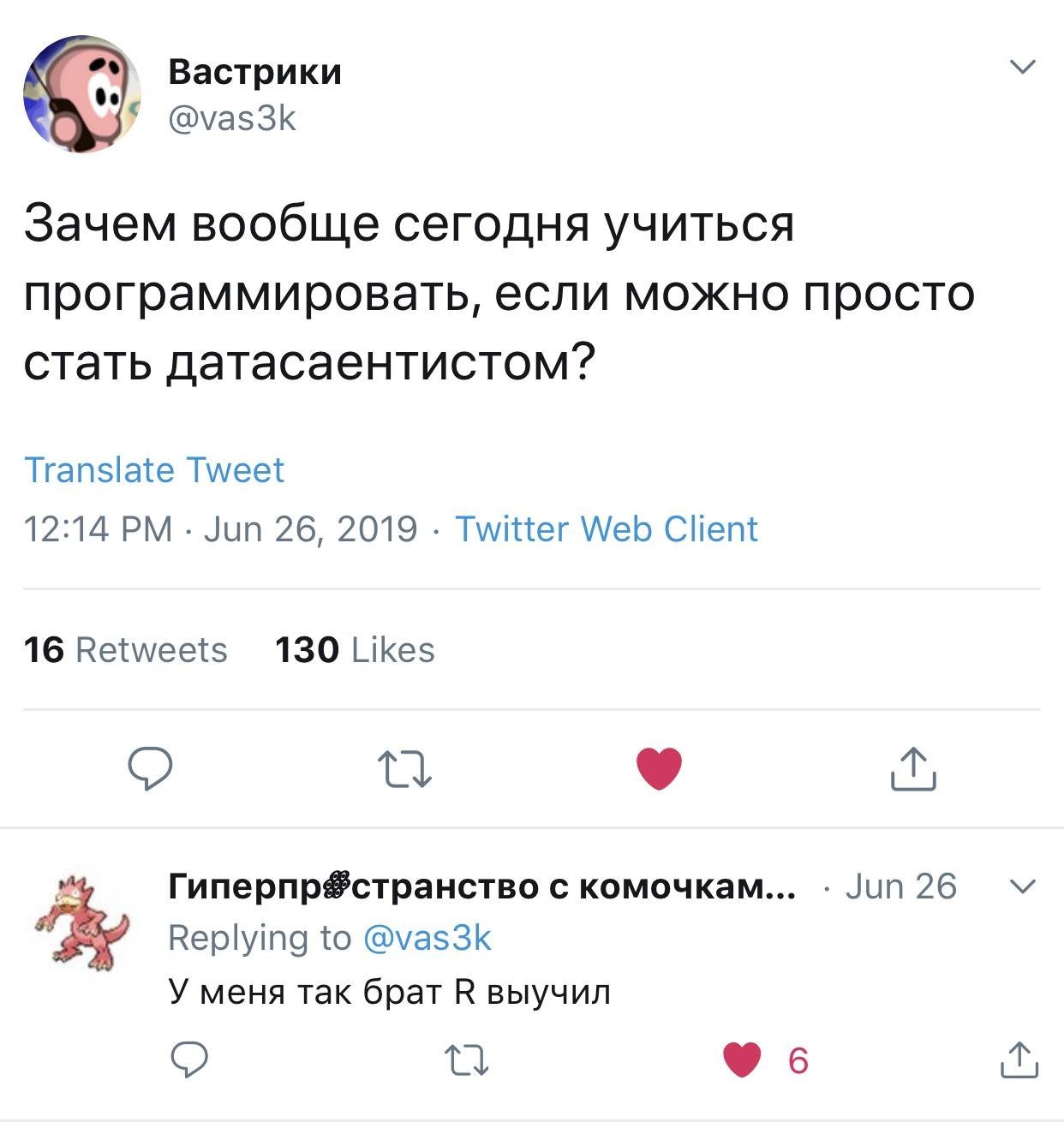The image size is (1064, 1122).
Task: View the 130 Likes list
Action: [355, 650]
